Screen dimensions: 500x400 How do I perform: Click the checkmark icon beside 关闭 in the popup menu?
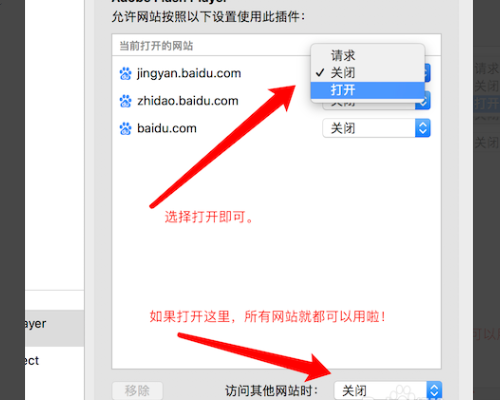(x=320, y=72)
